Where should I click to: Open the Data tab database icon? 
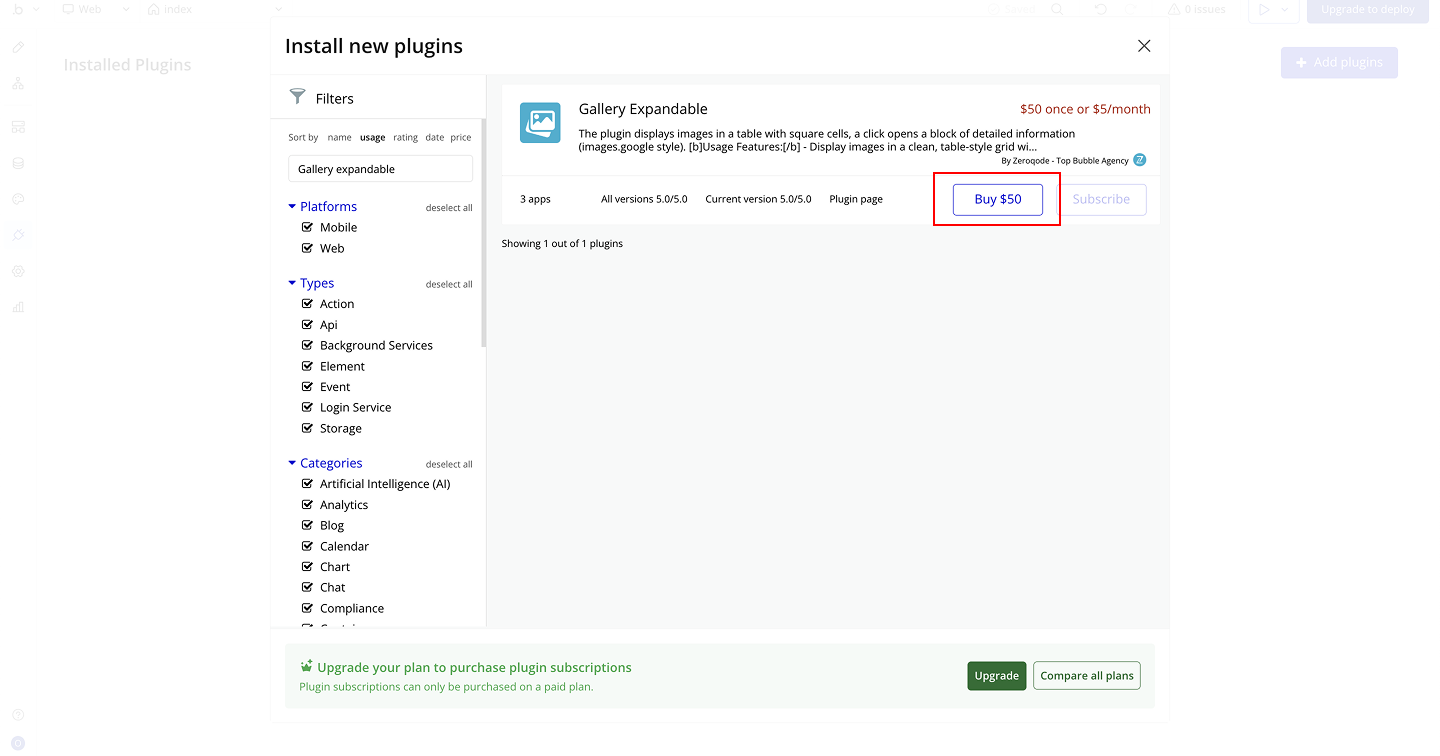18,163
